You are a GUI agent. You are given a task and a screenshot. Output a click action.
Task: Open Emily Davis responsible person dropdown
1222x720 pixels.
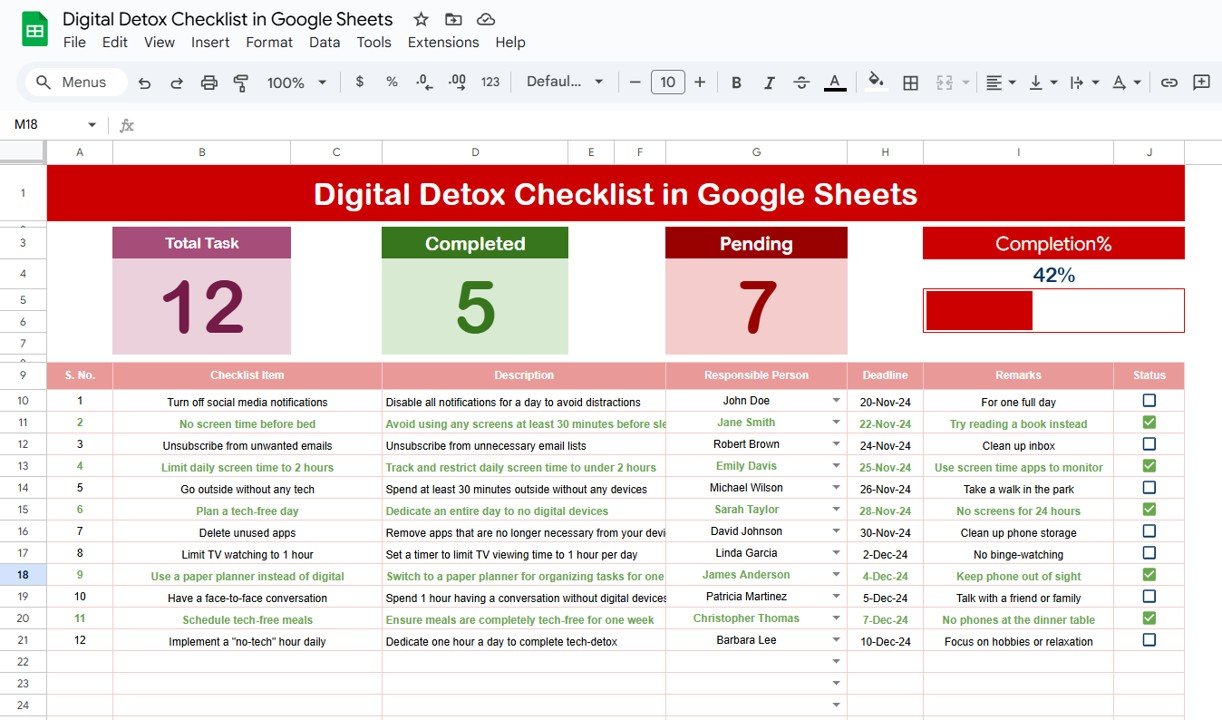tap(836, 466)
